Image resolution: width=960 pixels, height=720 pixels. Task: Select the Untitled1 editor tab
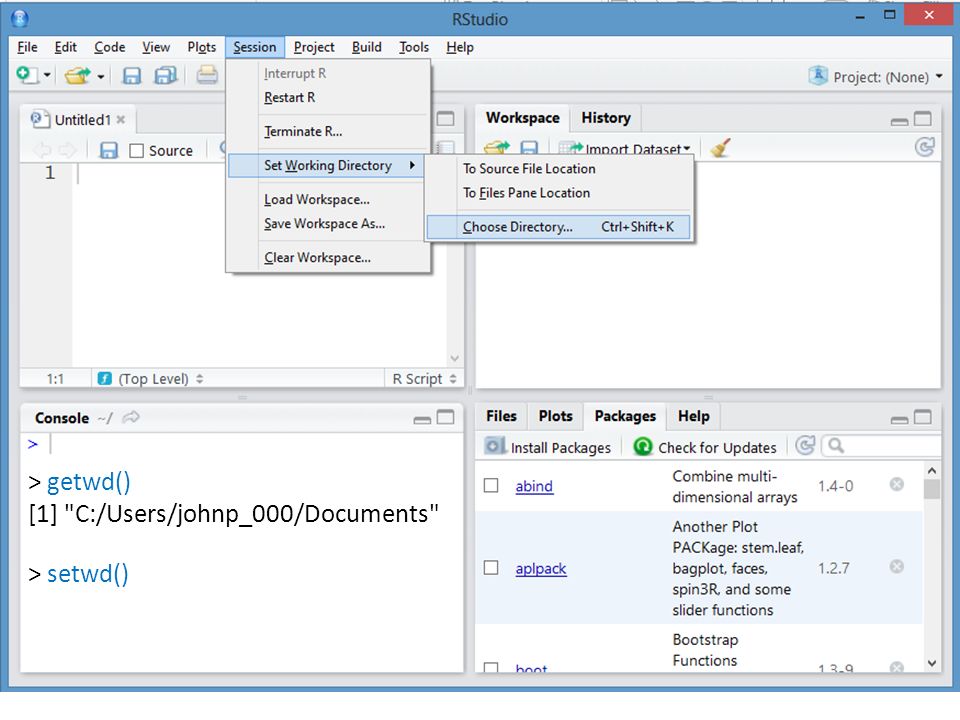click(77, 119)
